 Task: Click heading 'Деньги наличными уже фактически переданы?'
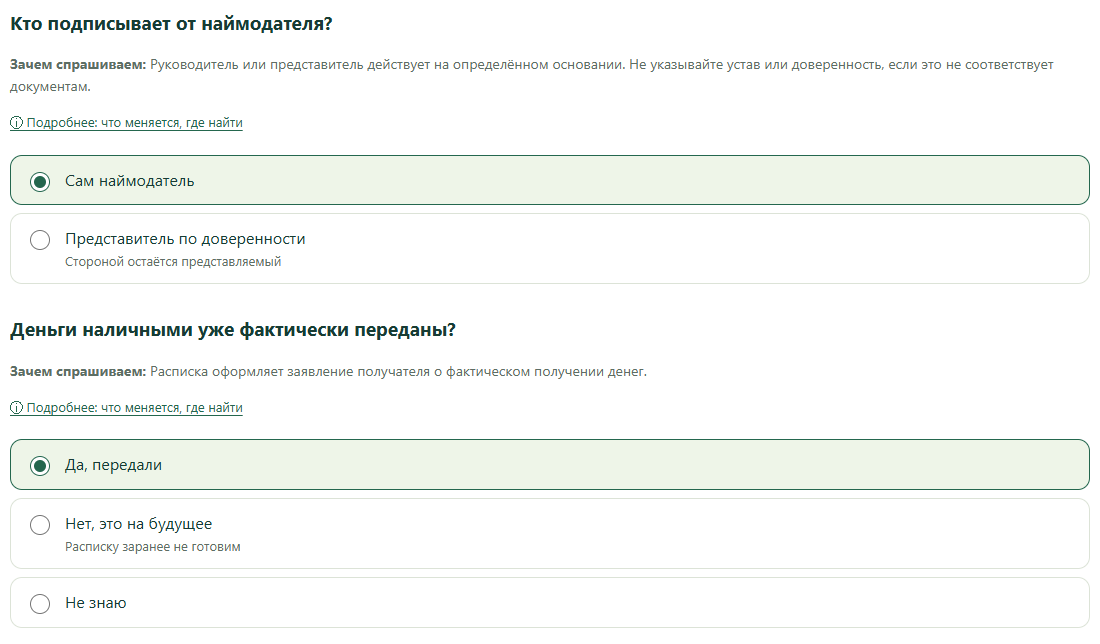[x=233, y=330]
